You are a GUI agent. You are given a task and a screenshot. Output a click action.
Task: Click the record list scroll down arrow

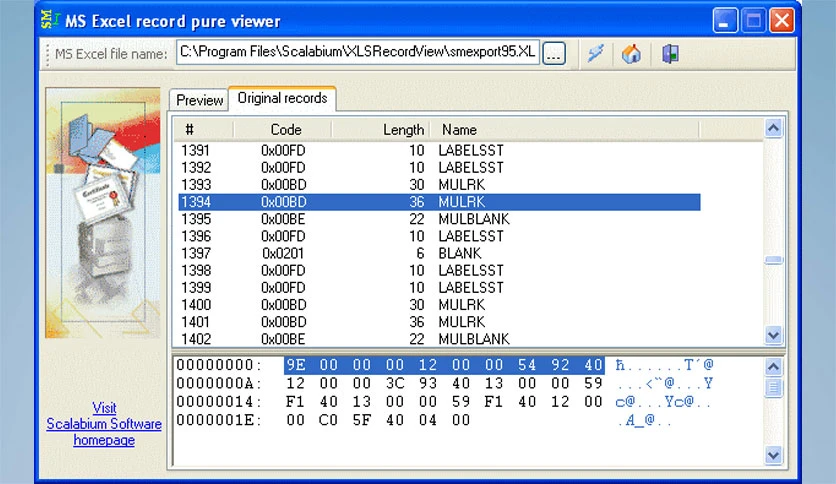[773, 335]
